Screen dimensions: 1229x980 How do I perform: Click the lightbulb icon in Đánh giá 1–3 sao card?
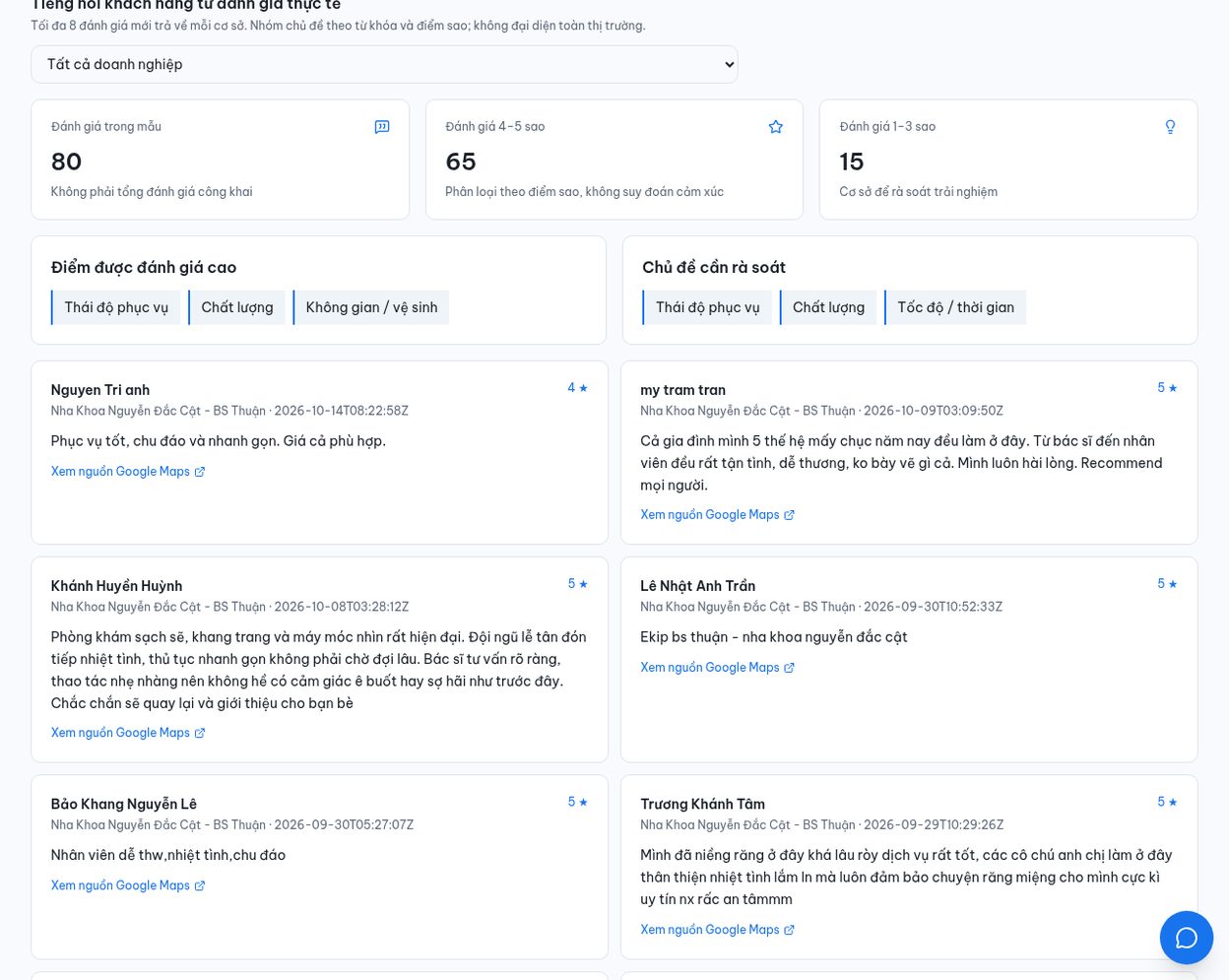click(x=1170, y=127)
